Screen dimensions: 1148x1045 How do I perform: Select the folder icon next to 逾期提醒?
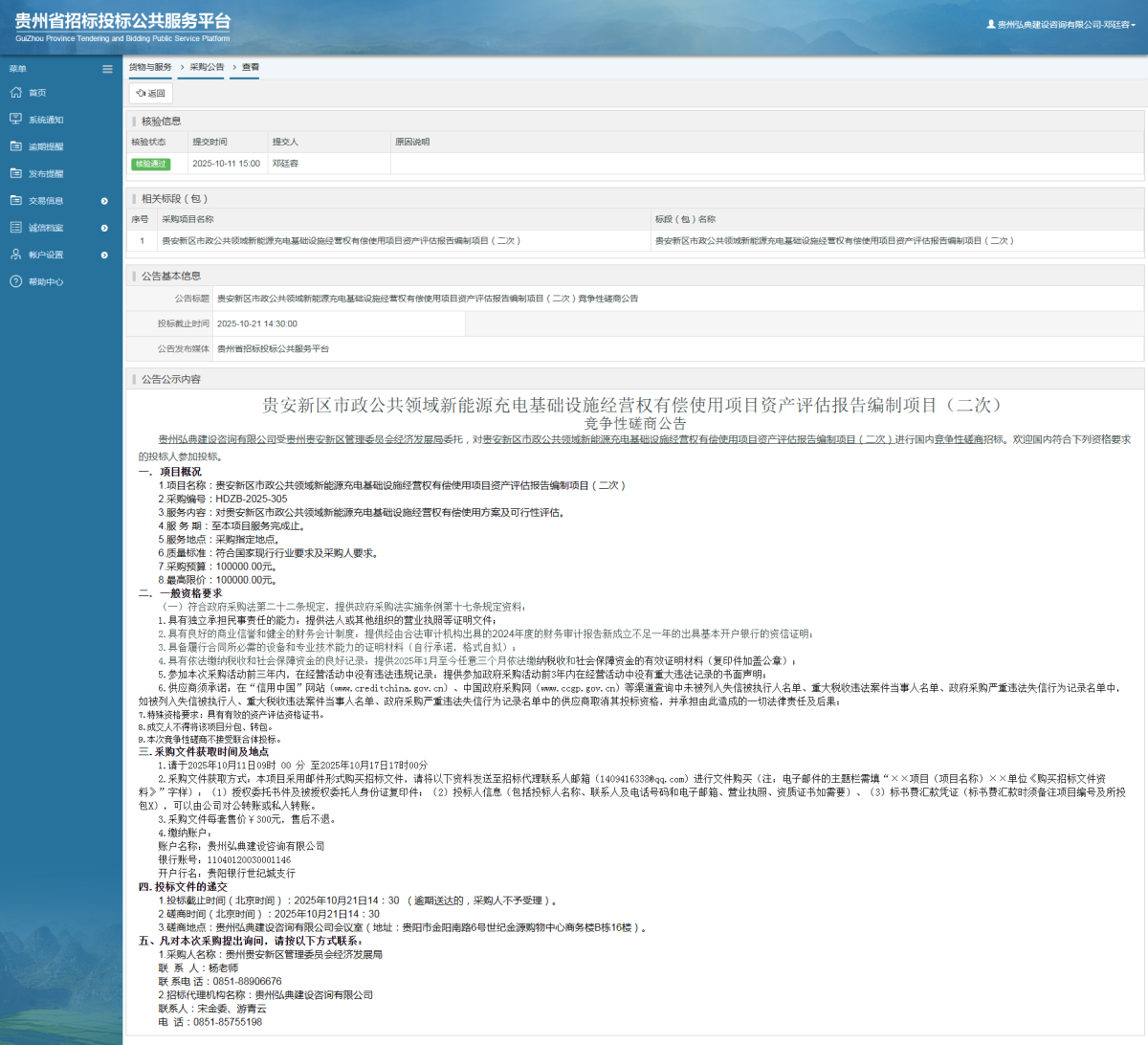15,146
